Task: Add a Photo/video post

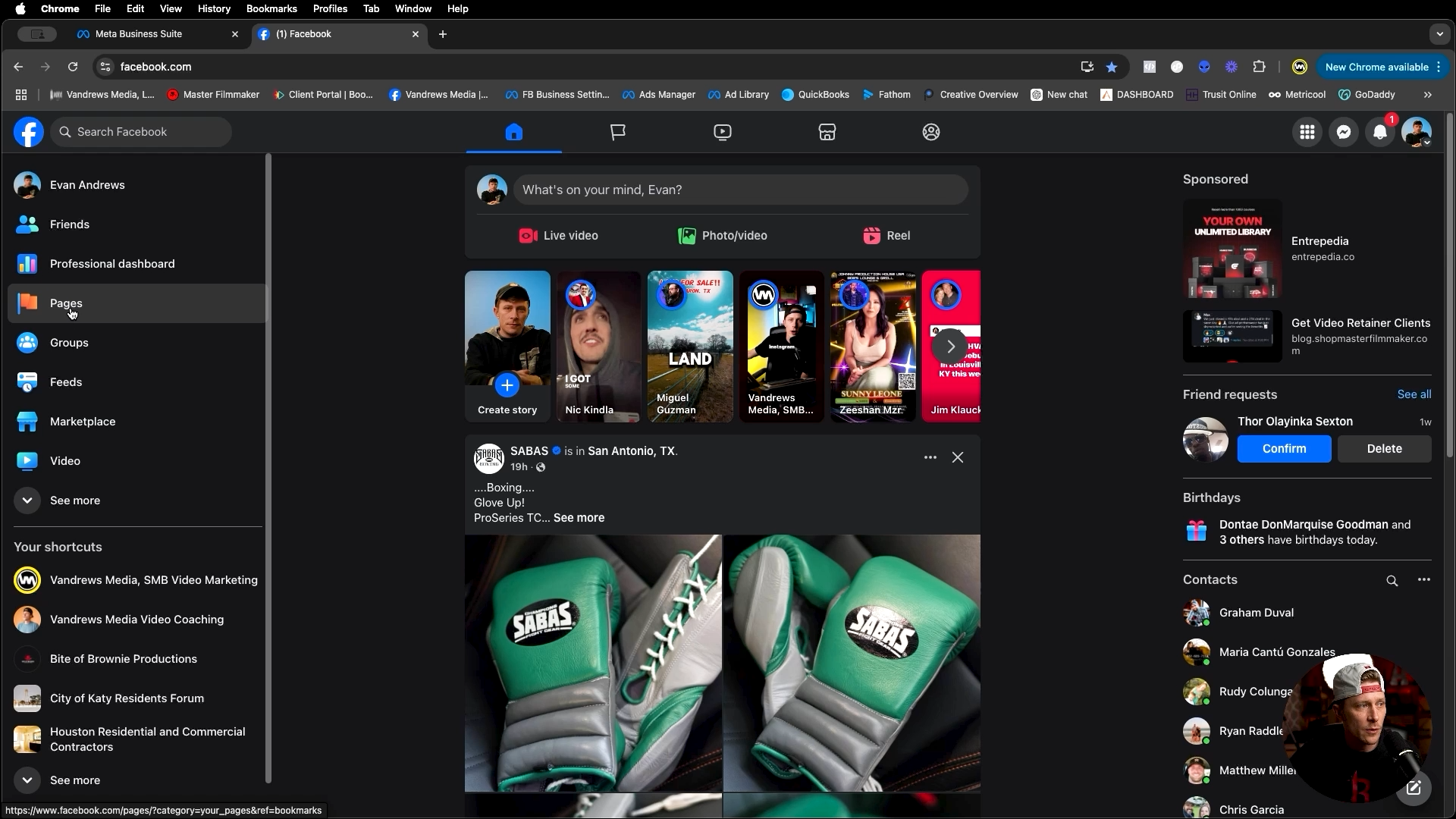Action: tap(723, 236)
